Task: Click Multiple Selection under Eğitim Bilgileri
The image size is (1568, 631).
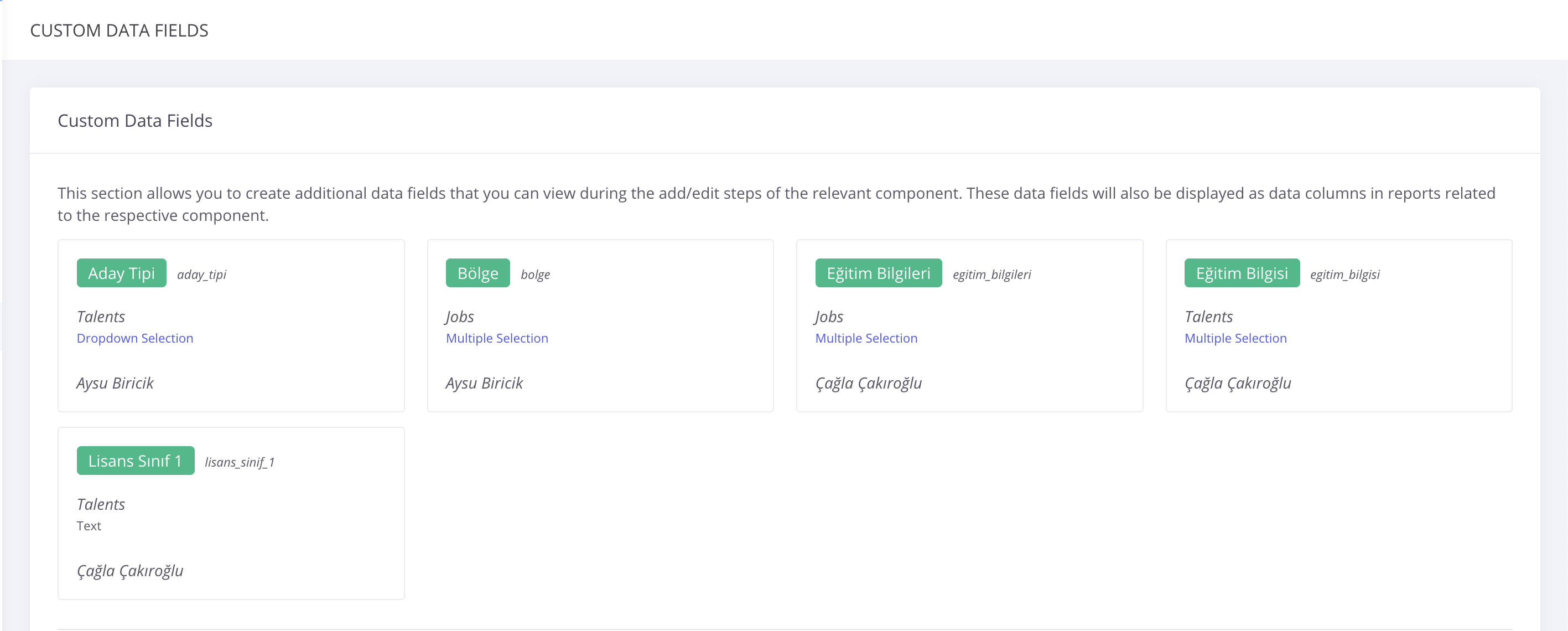Action: (865, 339)
